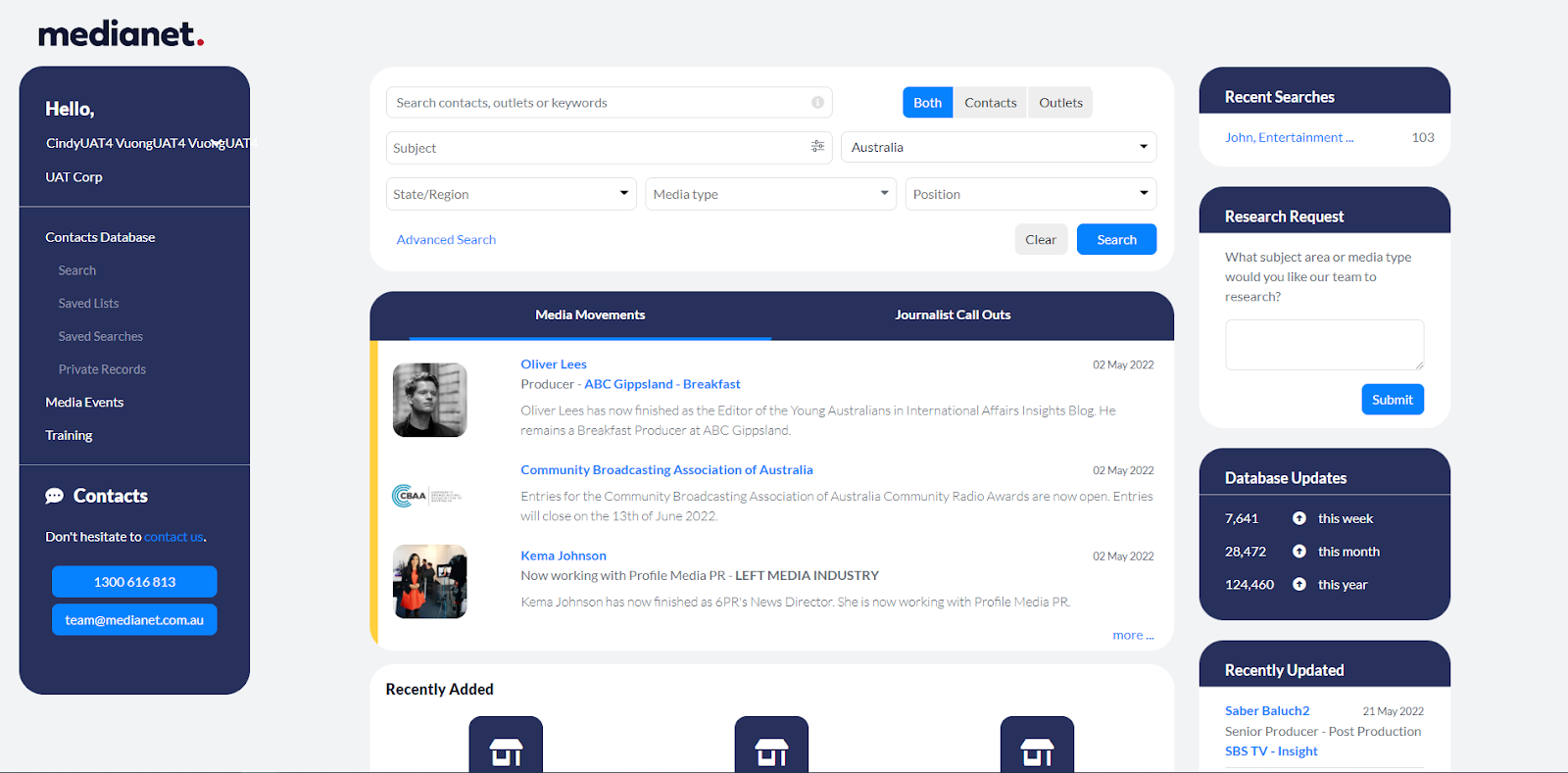Show more media movements
This screenshot has height=773, width=1568.
1133,635
